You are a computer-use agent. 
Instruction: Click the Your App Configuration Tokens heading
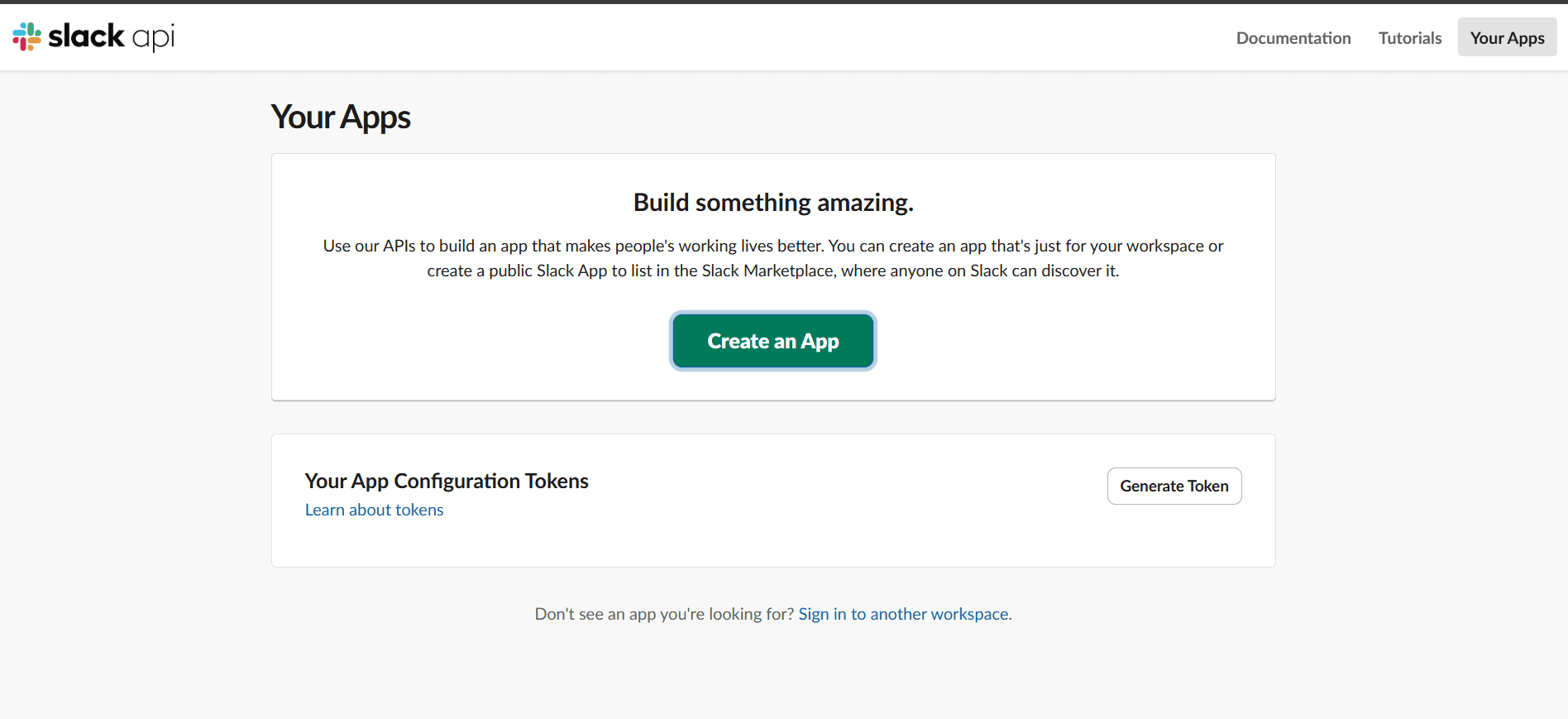click(447, 481)
